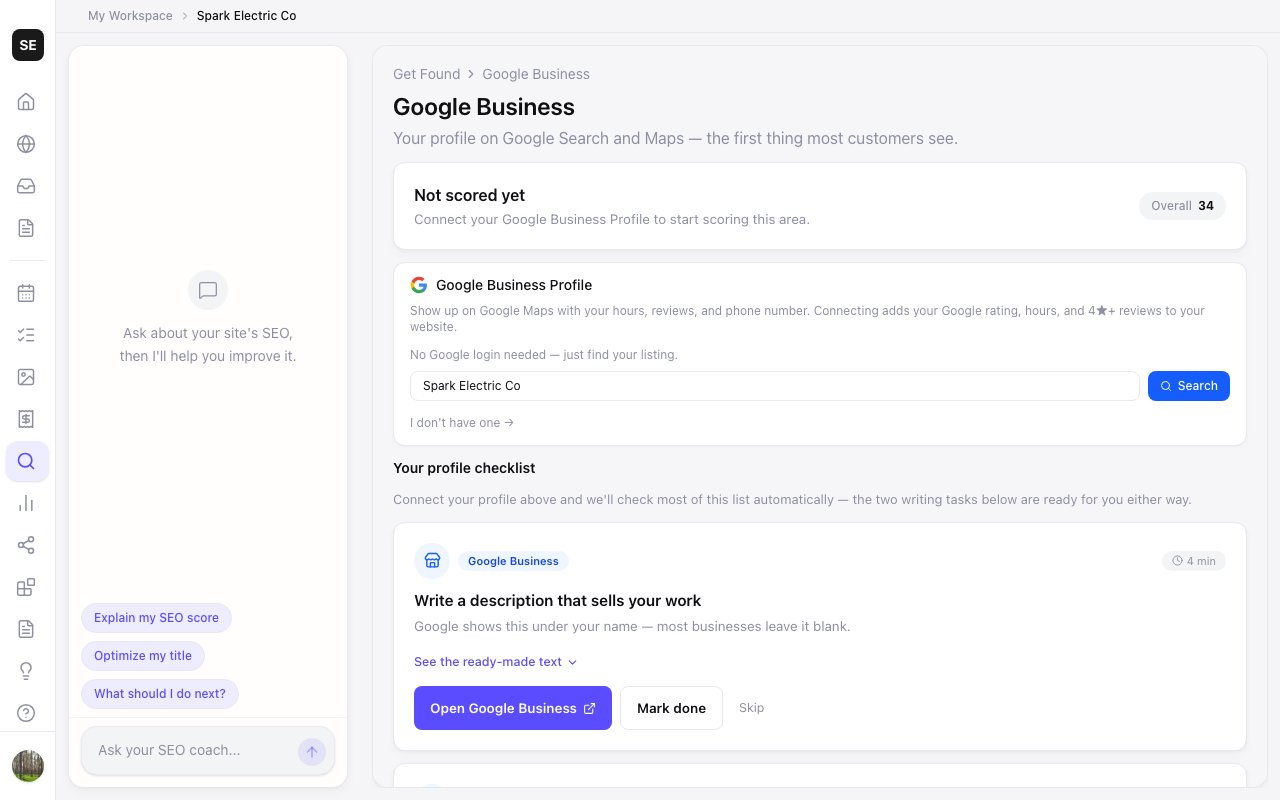Viewport: 1280px width, 800px height.
Task: Open the checklist tasks icon in sidebar
Action: click(27, 335)
